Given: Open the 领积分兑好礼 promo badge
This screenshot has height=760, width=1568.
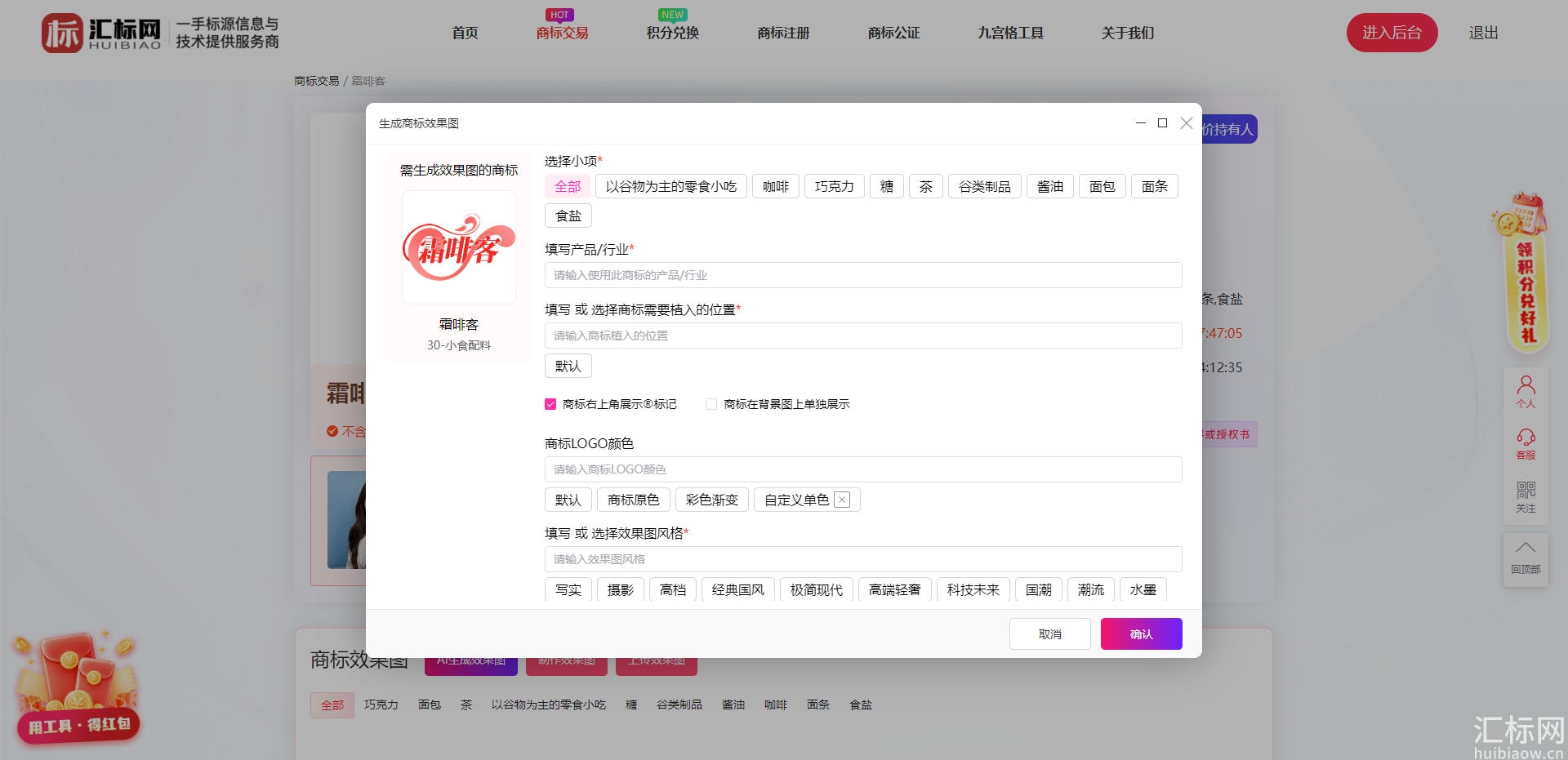Looking at the screenshot, I should pyautogui.click(x=1524, y=273).
